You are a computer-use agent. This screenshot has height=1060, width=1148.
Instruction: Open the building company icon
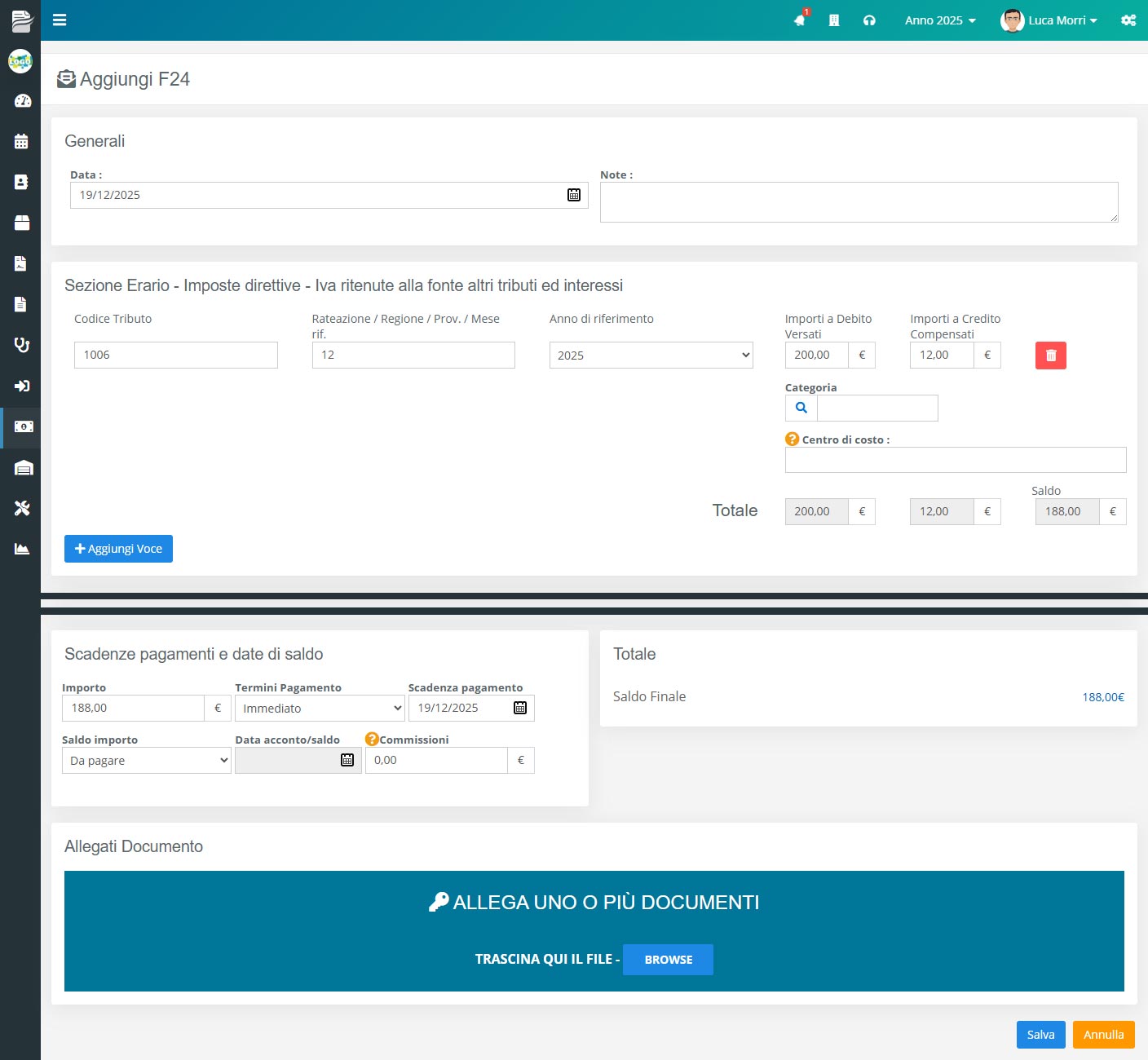click(834, 20)
